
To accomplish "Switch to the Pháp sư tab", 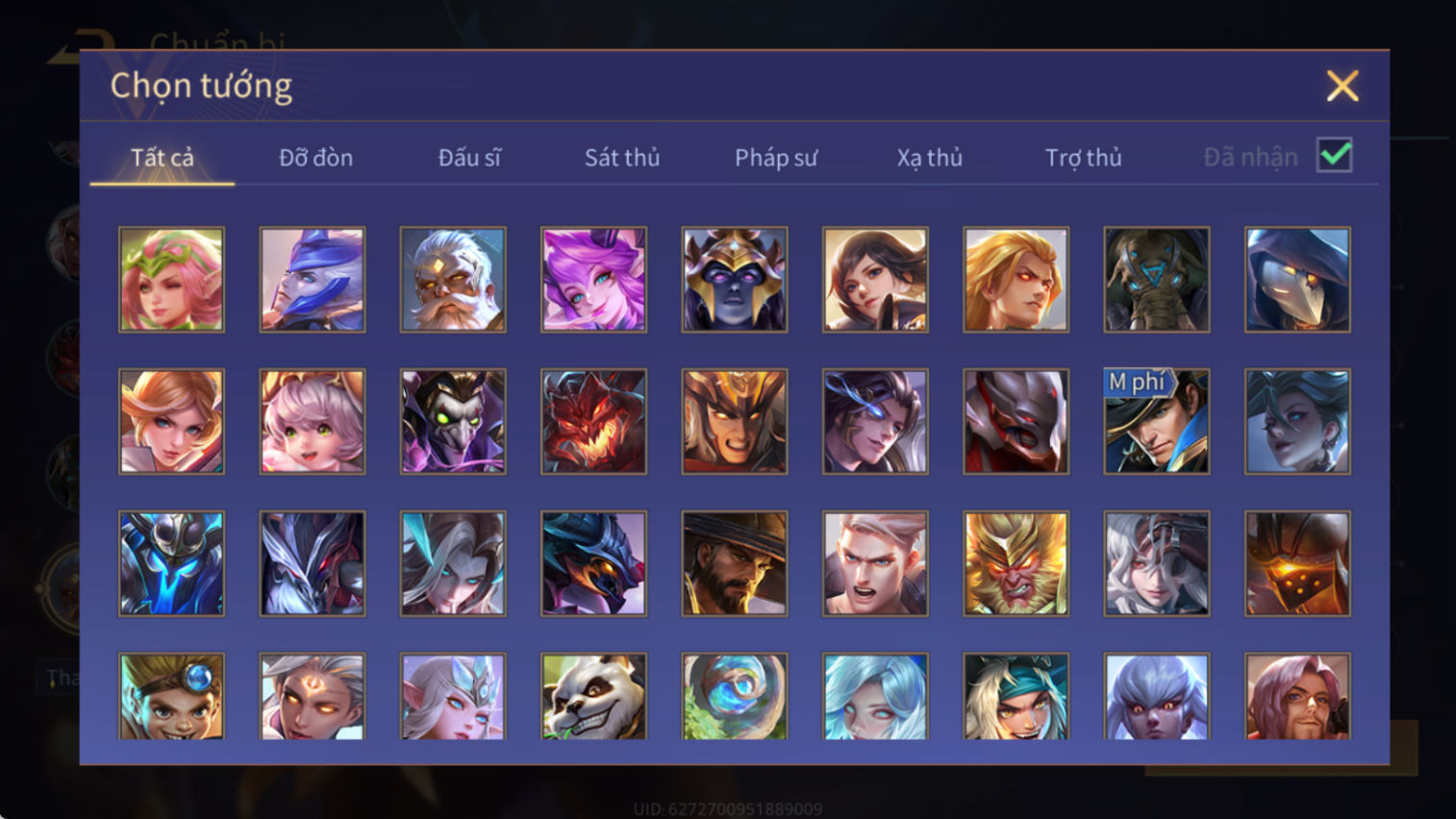I will pyautogui.click(x=776, y=158).
